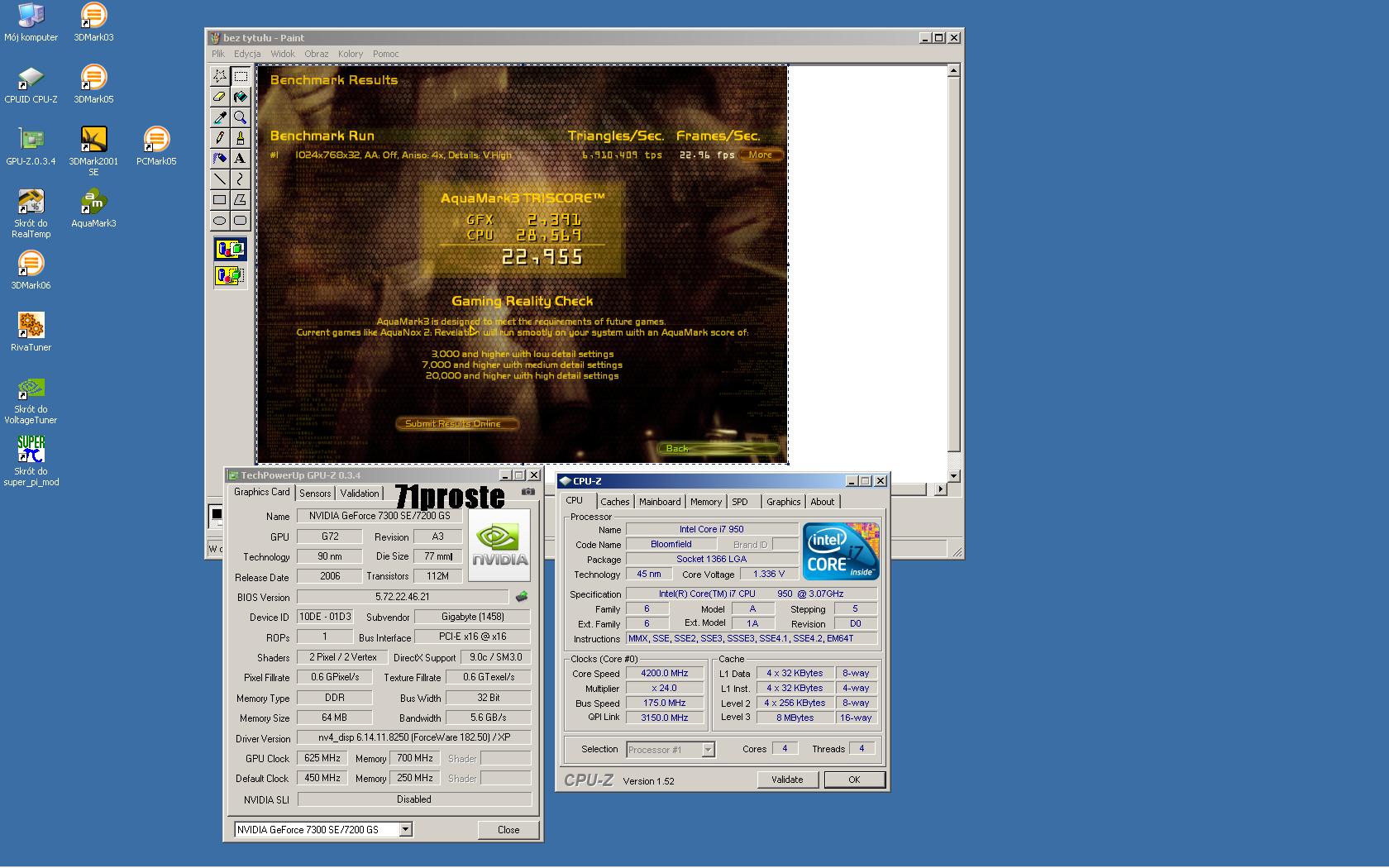The width and height of the screenshot is (1389, 868).
Task: Select the 3DMark06 desktop shortcut
Action: tap(31, 270)
